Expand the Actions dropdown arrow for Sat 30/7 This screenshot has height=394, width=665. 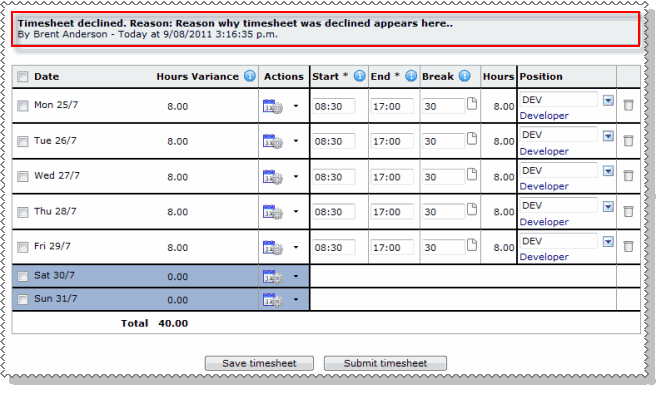(296, 276)
